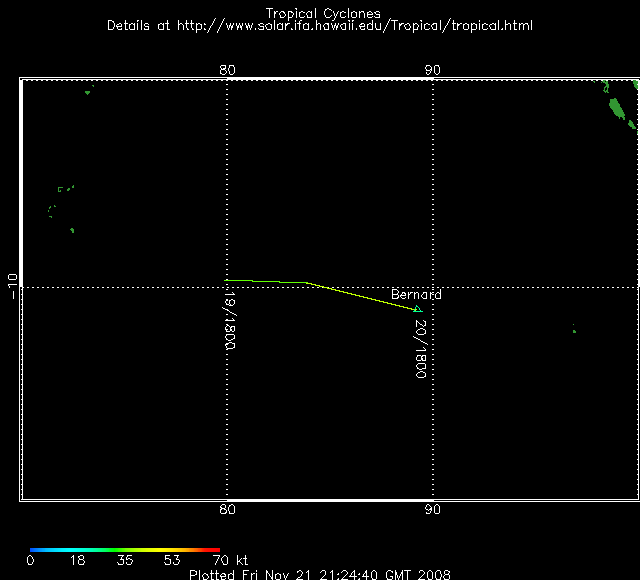Click the top 80 longitude label
This screenshot has width=640, height=580.
coord(227,70)
